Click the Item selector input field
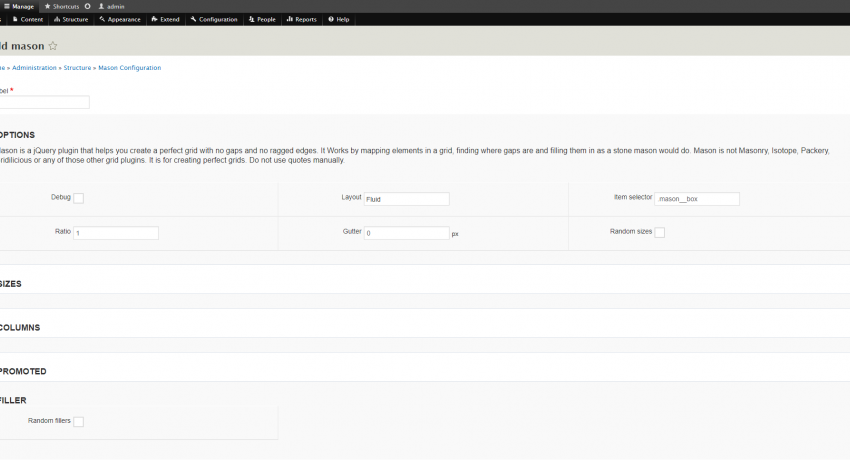This screenshot has height=460, width=850. click(x=697, y=199)
